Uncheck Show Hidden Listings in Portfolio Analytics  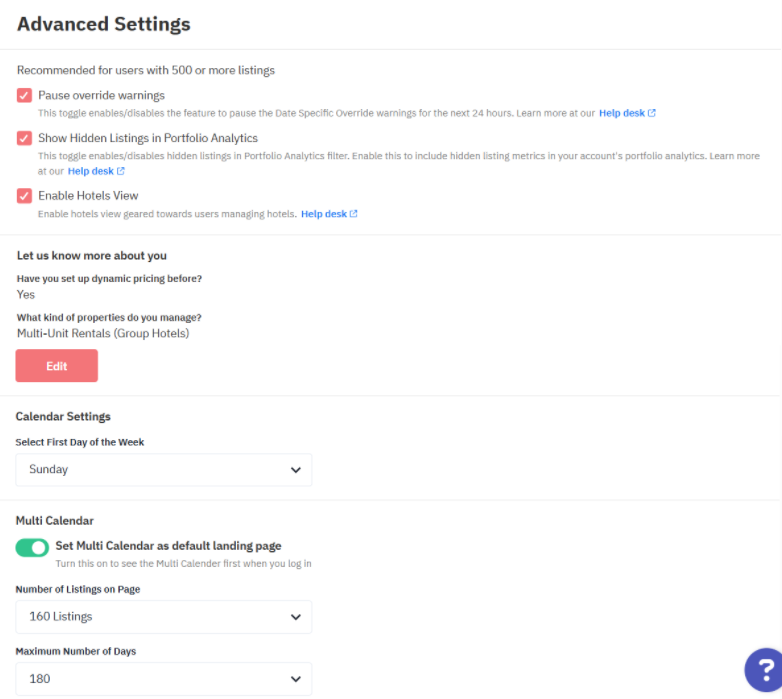24,138
